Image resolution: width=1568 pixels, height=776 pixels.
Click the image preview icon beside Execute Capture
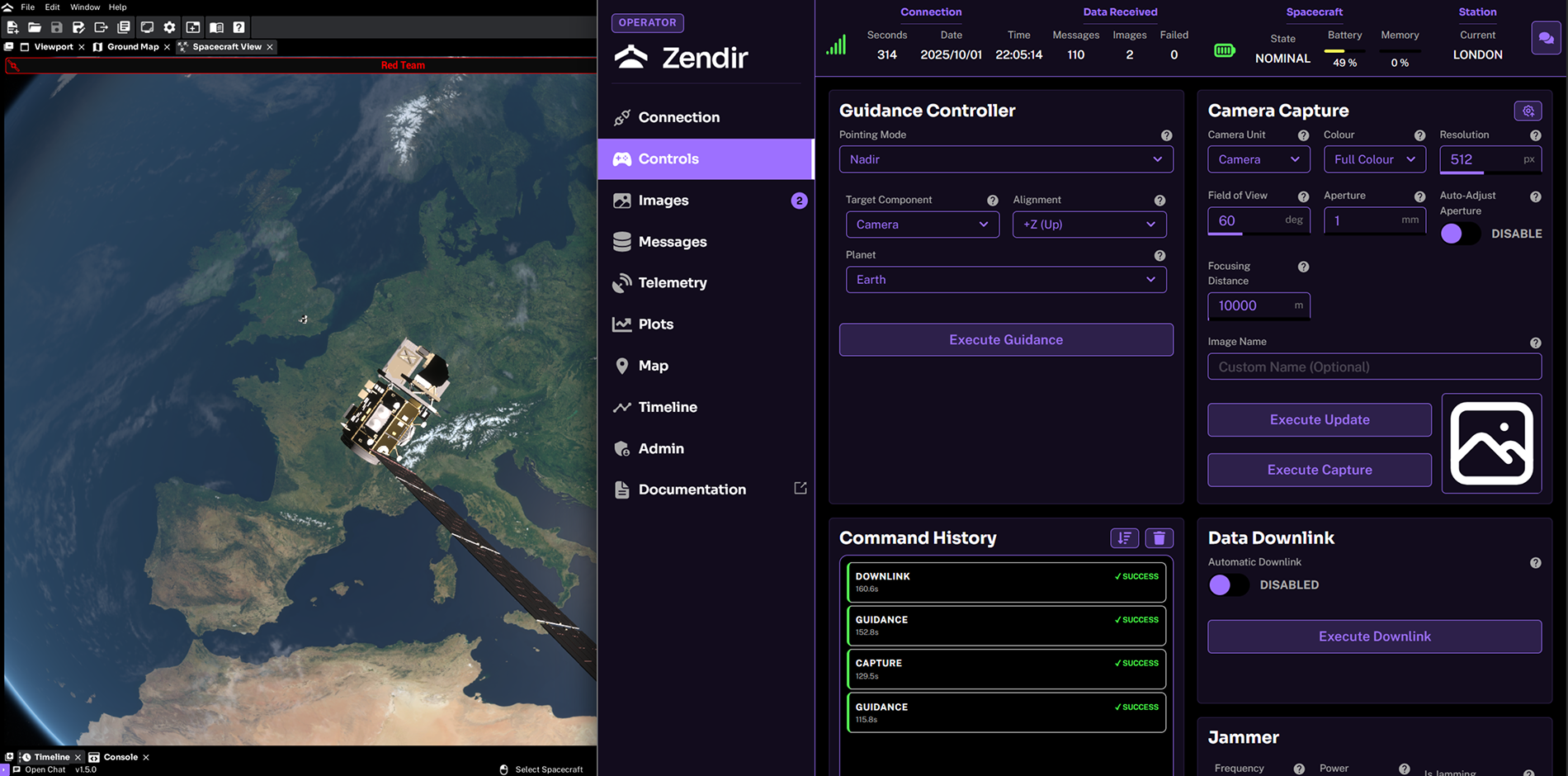(1491, 443)
